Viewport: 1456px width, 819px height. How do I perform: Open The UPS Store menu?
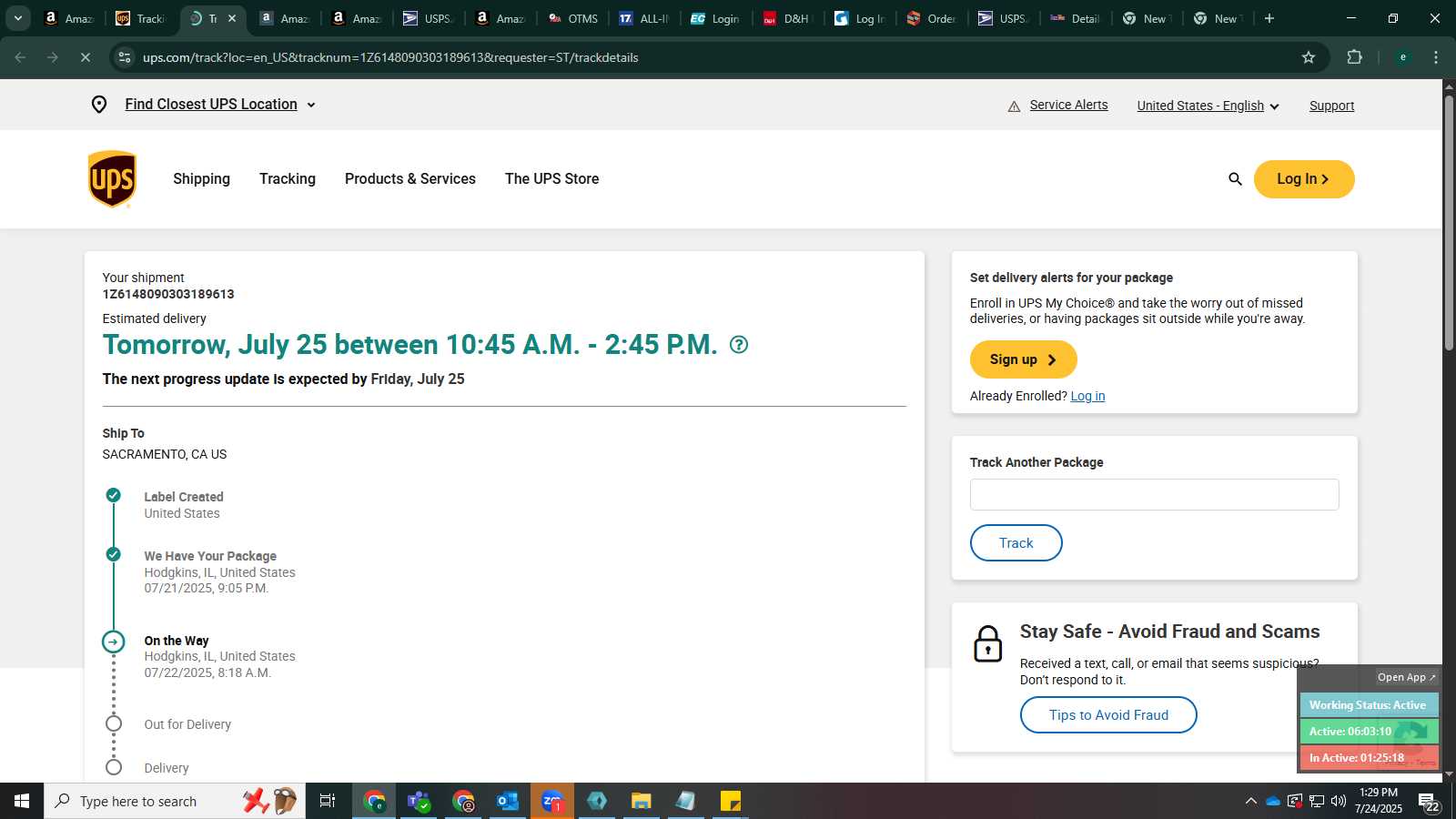pos(551,179)
